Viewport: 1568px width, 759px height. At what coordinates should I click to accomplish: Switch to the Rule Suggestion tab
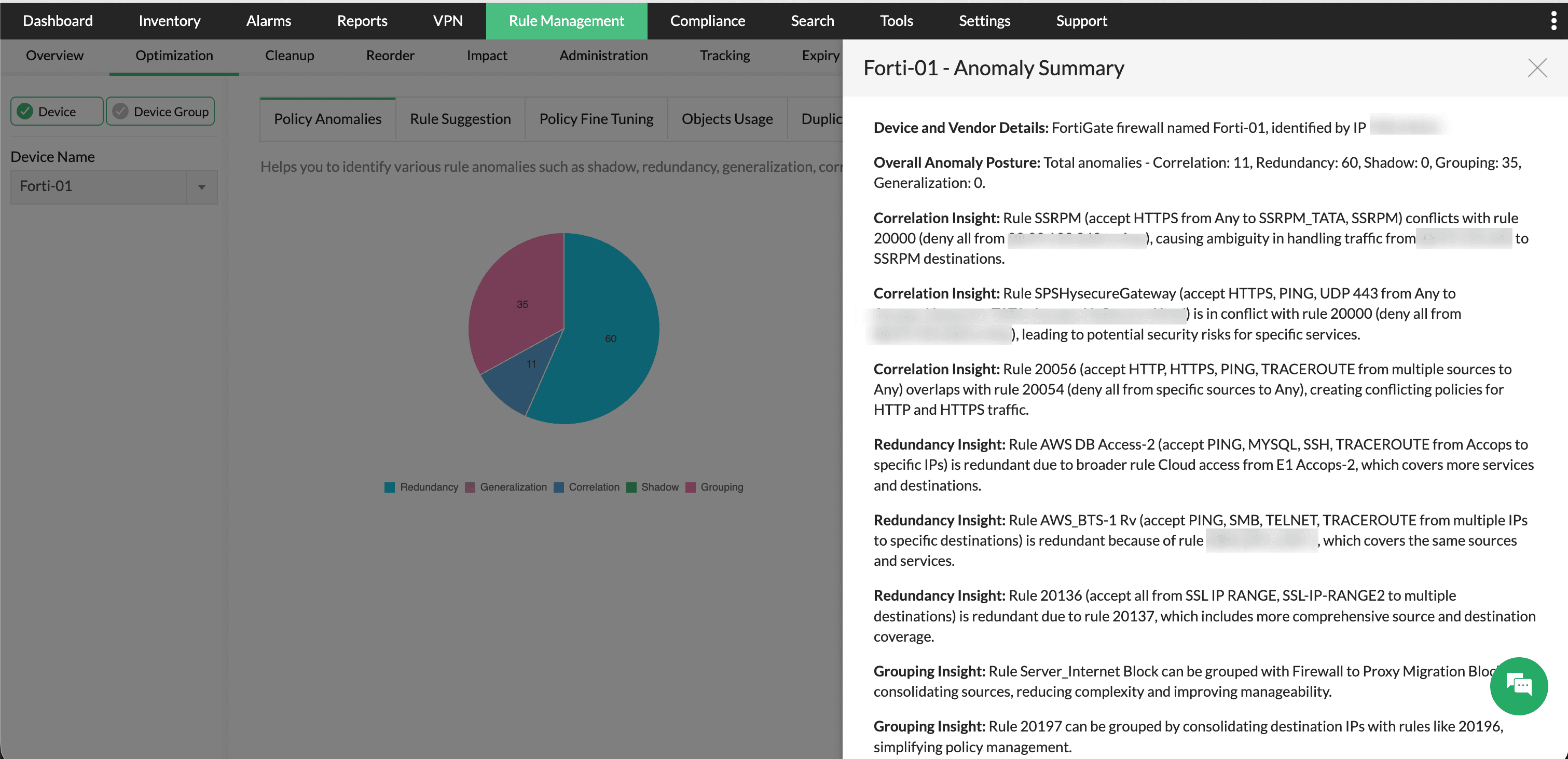tap(460, 119)
